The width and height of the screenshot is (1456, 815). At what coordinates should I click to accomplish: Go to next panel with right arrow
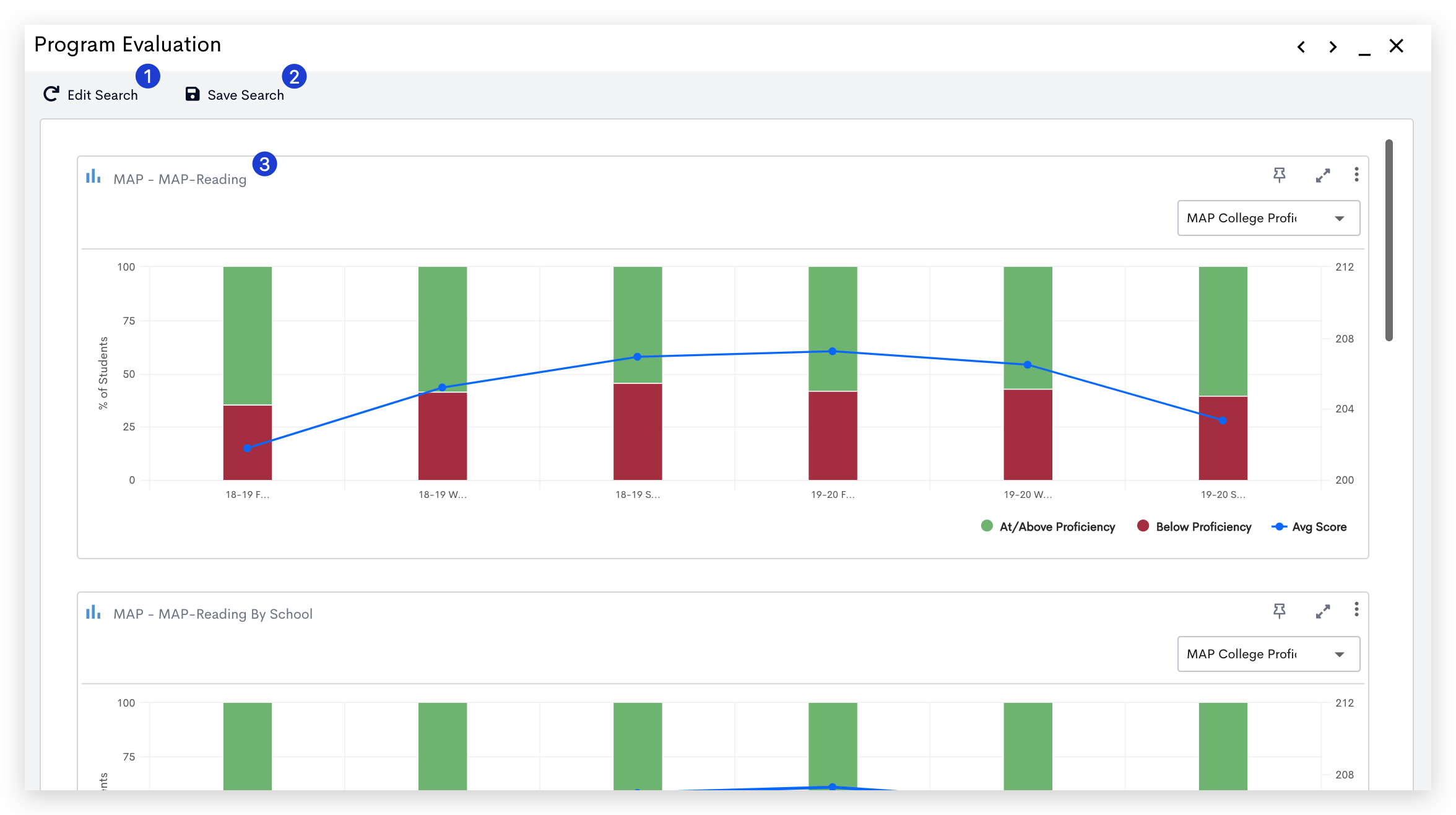1333,47
